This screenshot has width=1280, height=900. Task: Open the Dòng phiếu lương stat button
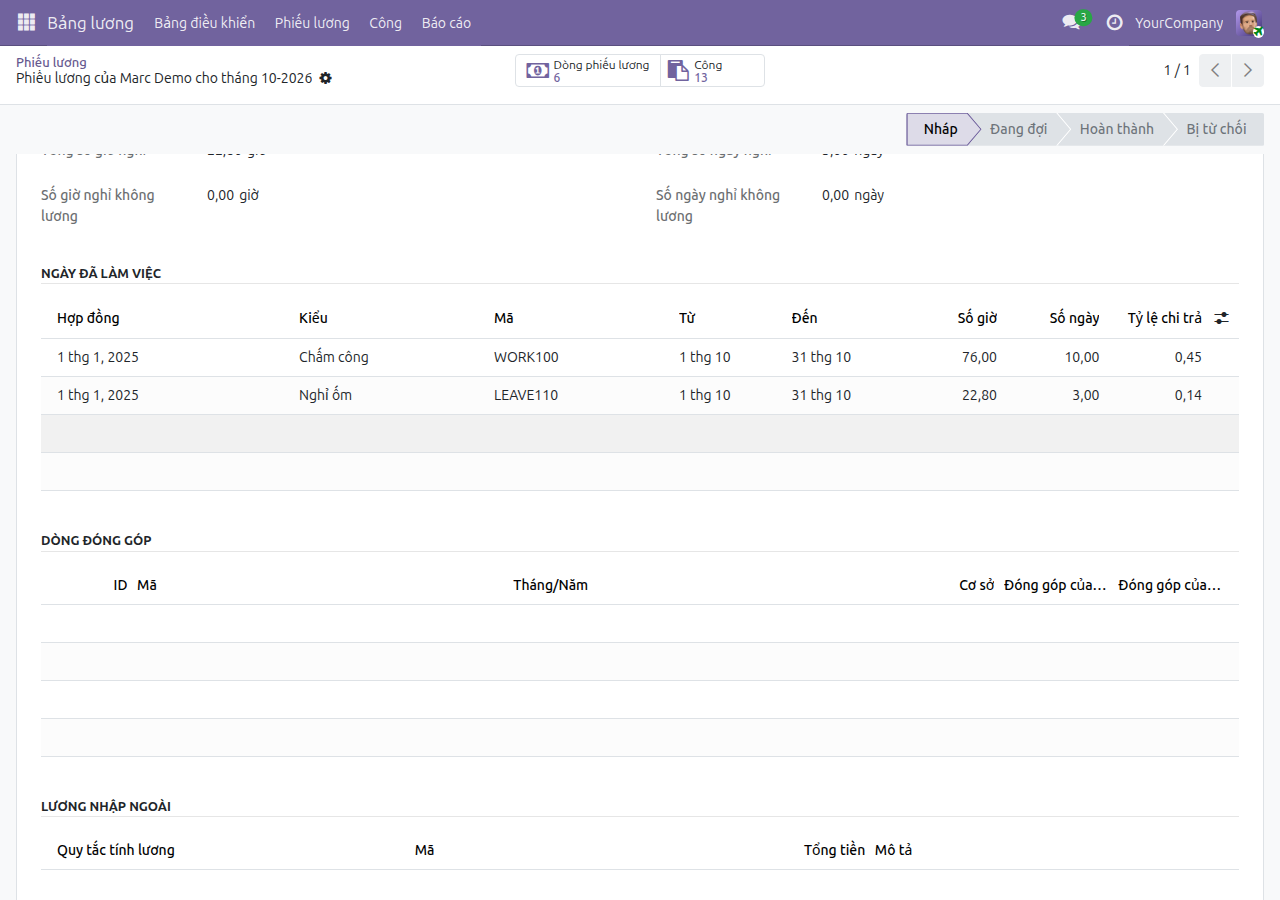588,70
